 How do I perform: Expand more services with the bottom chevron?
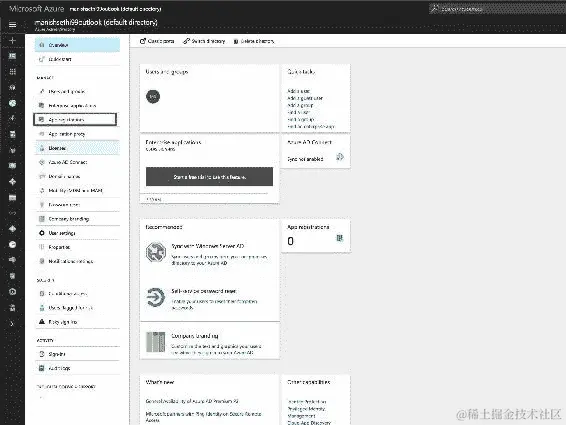[x=12, y=324]
